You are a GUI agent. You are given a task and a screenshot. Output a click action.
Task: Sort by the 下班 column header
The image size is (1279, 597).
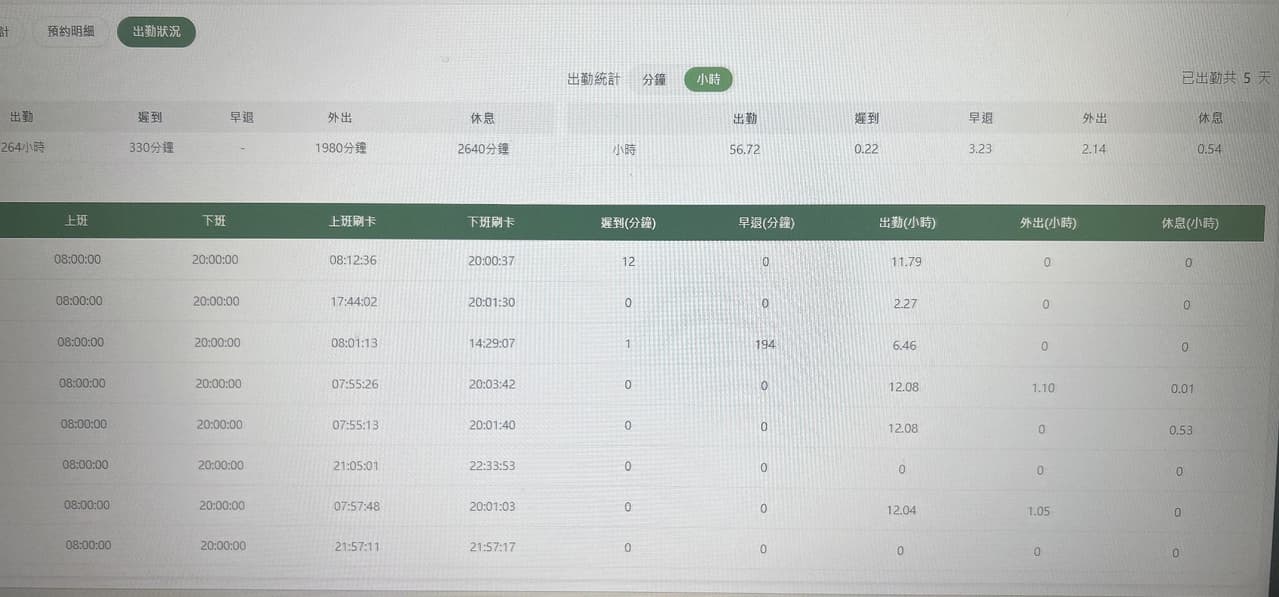pyautogui.click(x=214, y=220)
